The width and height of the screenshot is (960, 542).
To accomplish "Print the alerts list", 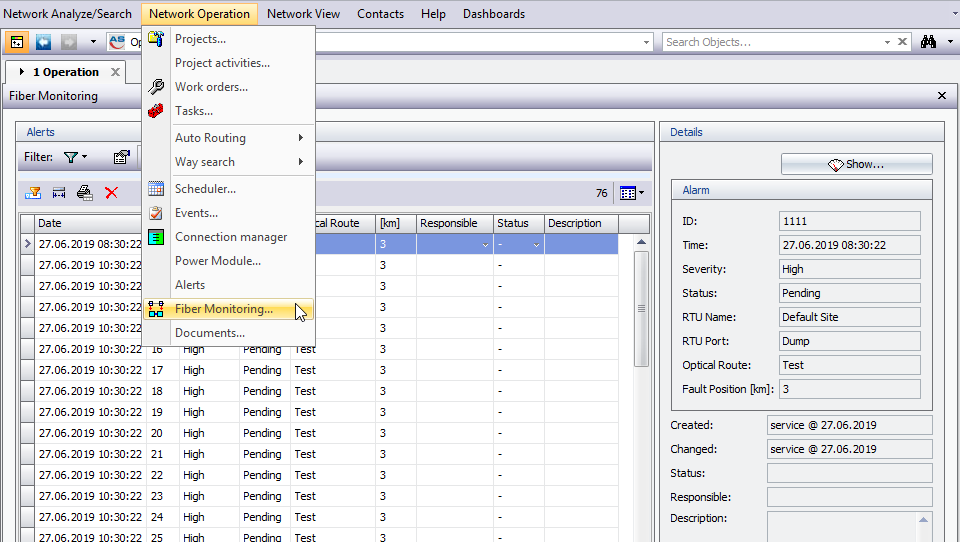I will coord(85,193).
